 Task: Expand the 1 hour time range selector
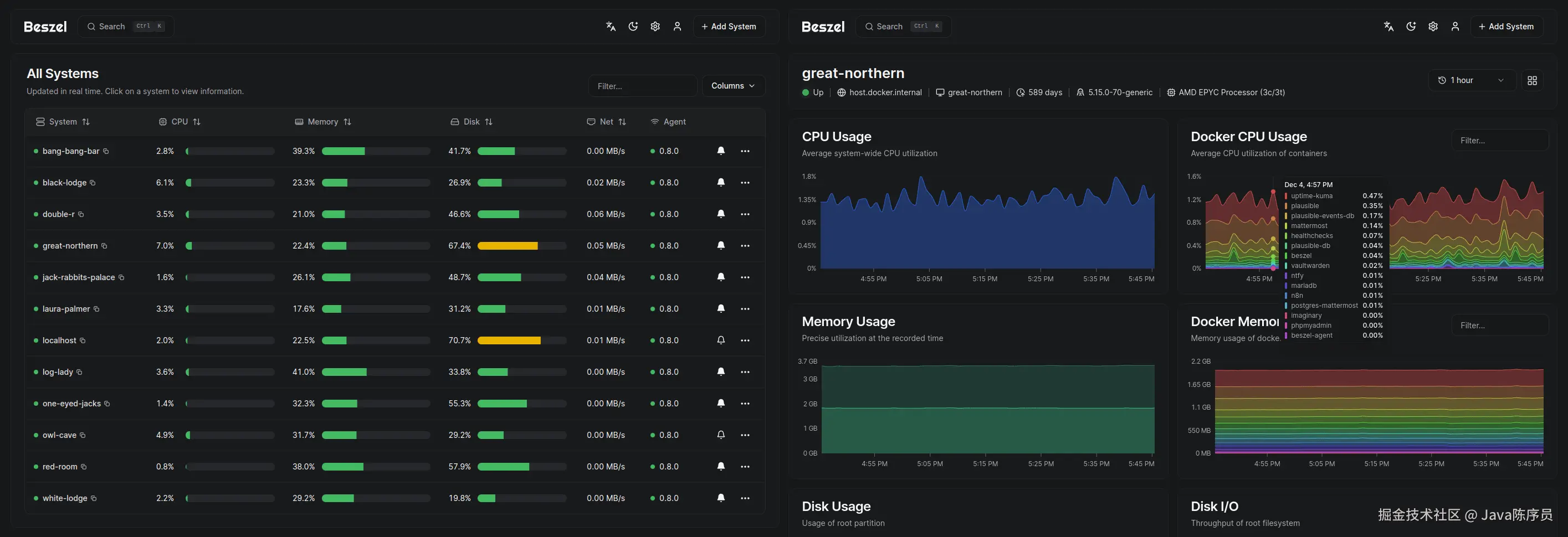click(x=1470, y=80)
